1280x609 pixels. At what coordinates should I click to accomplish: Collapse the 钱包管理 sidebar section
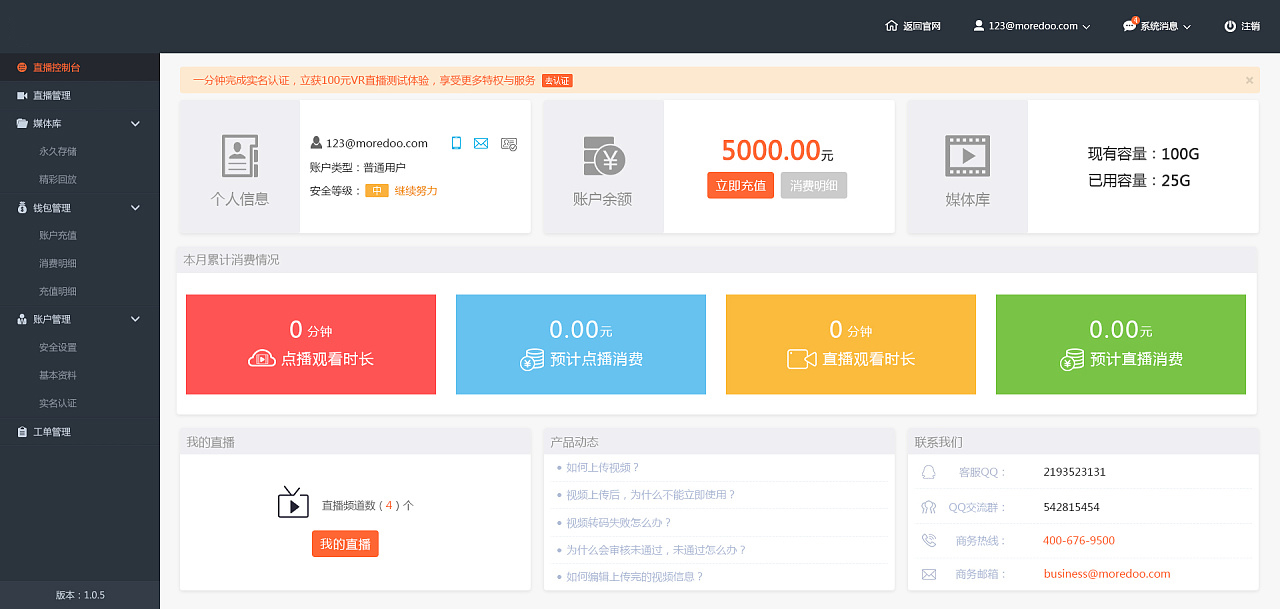click(136, 208)
